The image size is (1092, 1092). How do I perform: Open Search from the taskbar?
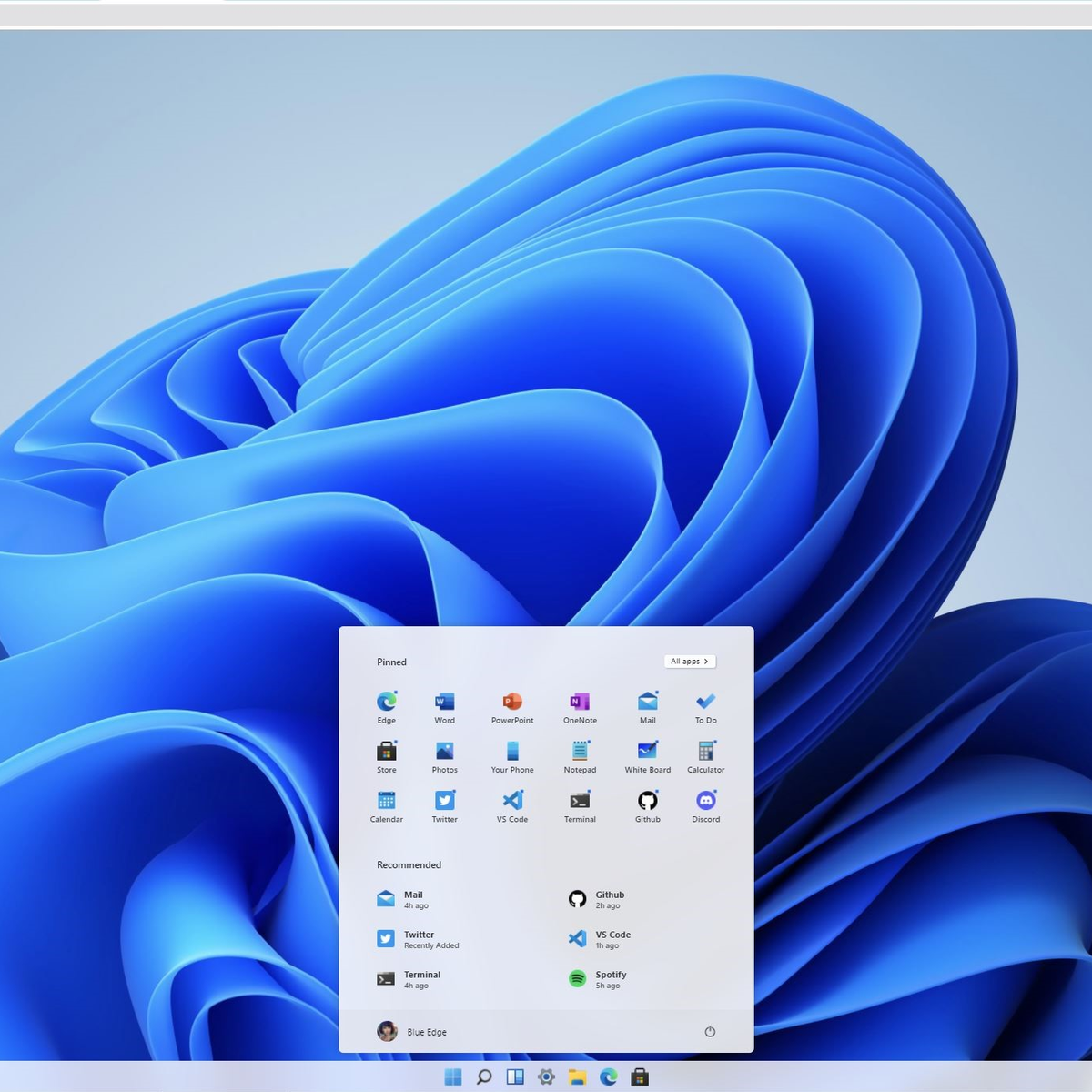(x=484, y=1077)
